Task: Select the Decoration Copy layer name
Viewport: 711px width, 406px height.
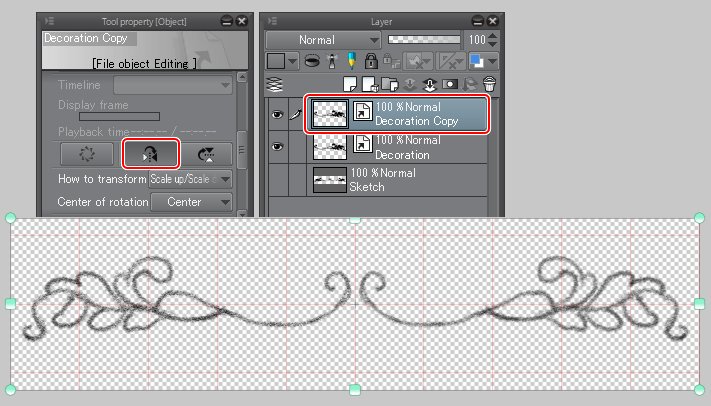Action: pyautogui.click(x=416, y=121)
